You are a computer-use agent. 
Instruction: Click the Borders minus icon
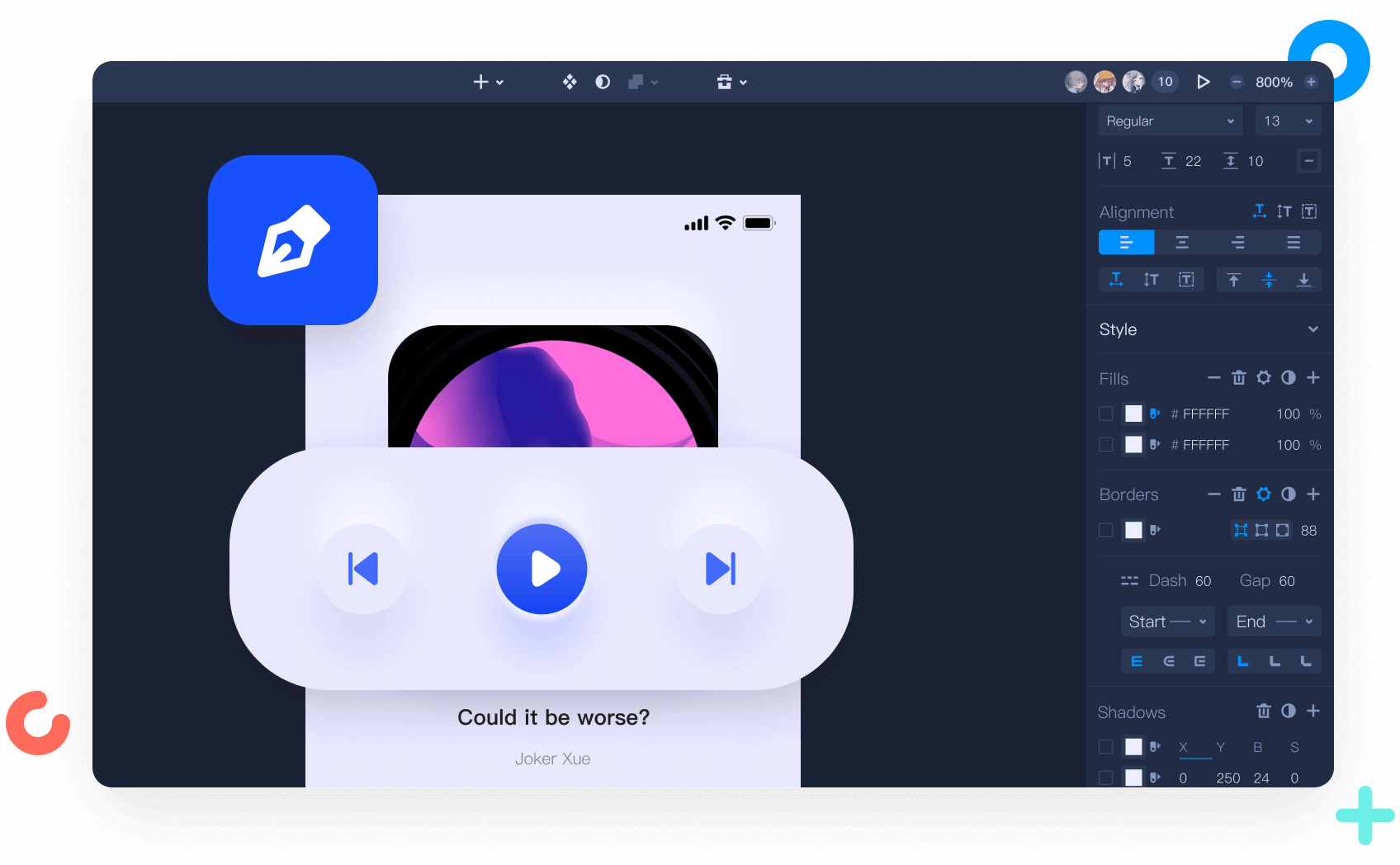1213,494
